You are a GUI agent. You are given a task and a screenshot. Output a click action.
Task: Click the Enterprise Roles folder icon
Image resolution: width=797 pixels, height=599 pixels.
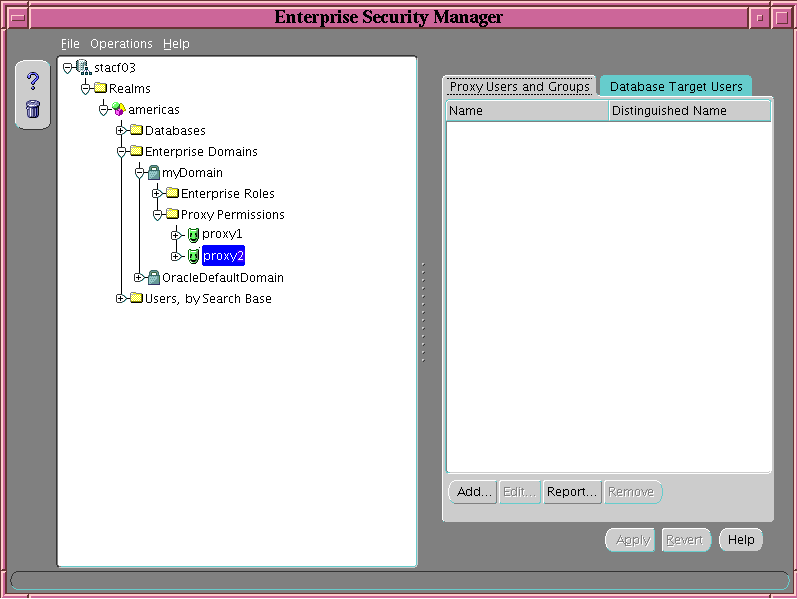tap(172, 193)
